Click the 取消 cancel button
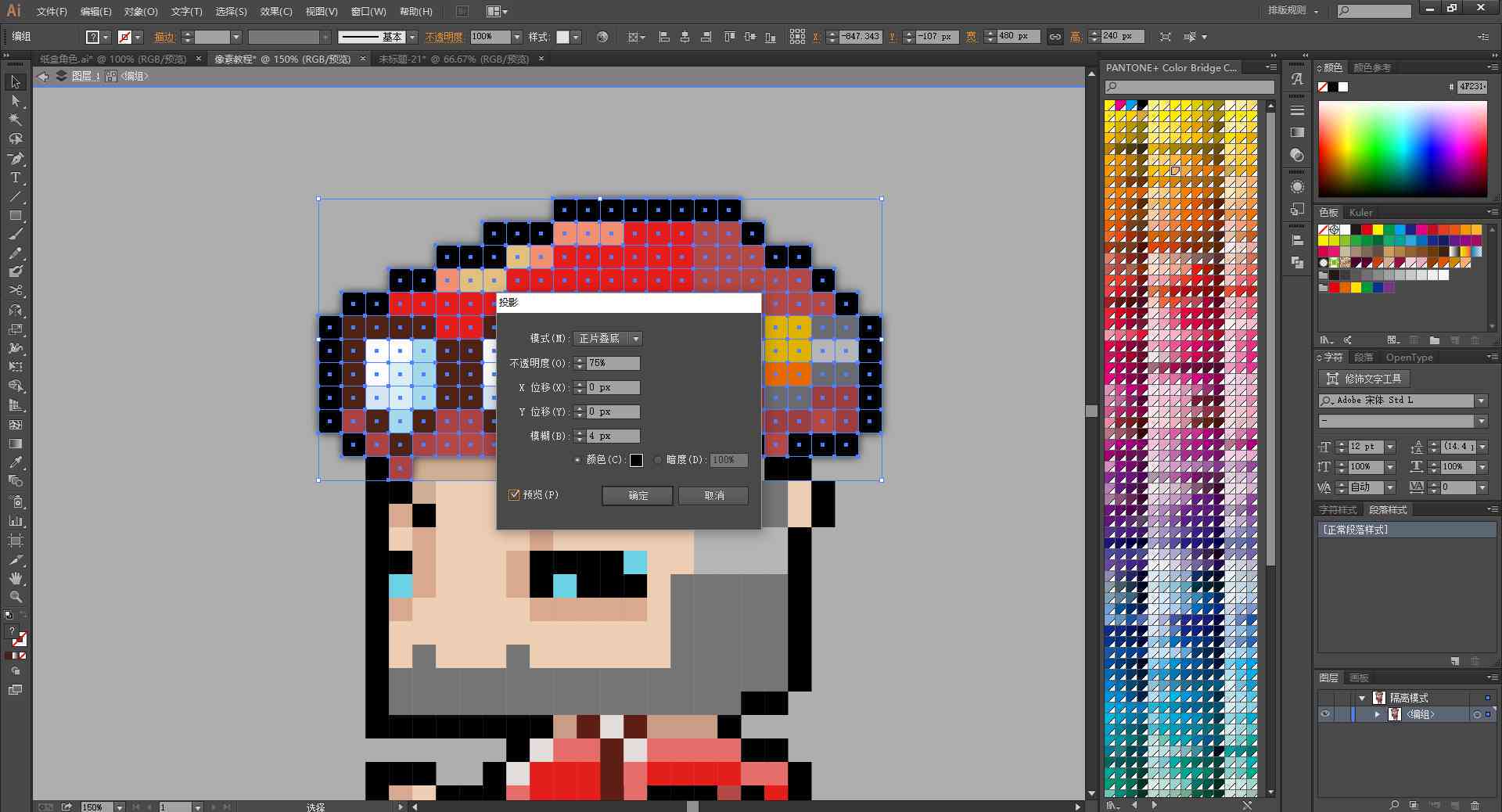The height and width of the screenshot is (812, 1502). (x=713, y=495)
